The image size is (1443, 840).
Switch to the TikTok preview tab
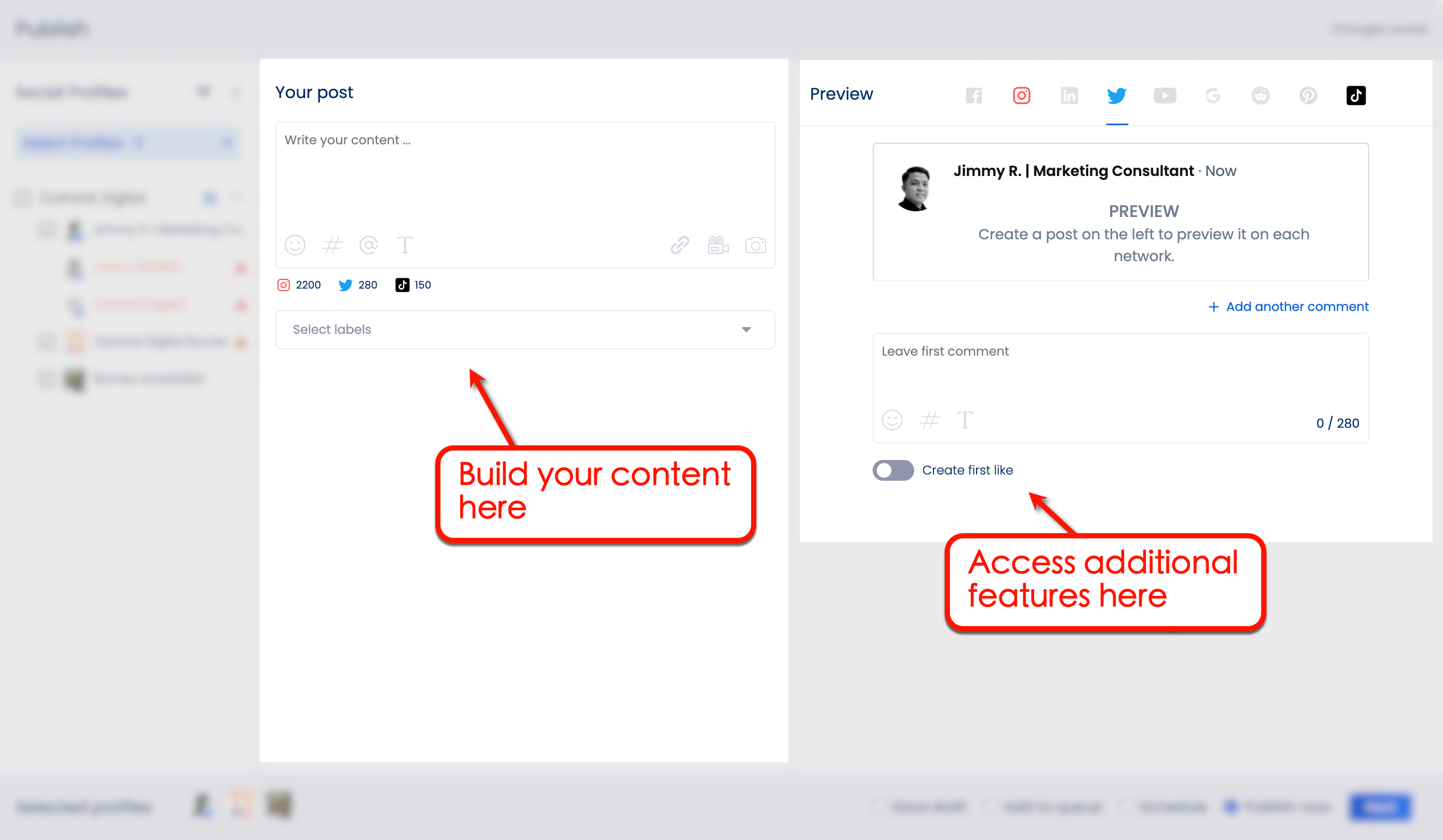click(x=1356, y=95)
